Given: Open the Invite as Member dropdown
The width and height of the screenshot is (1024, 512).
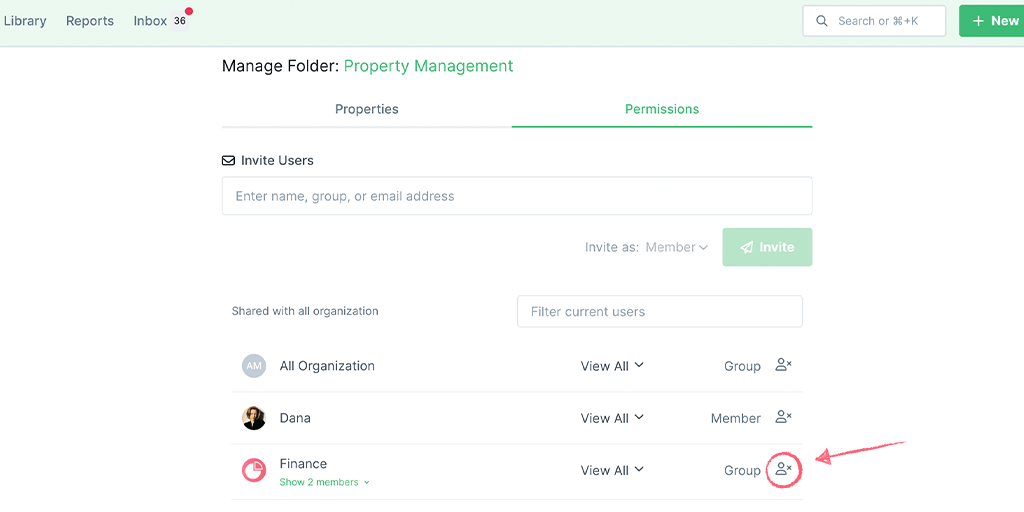Looking at the screenshot, I should [677, 247].
